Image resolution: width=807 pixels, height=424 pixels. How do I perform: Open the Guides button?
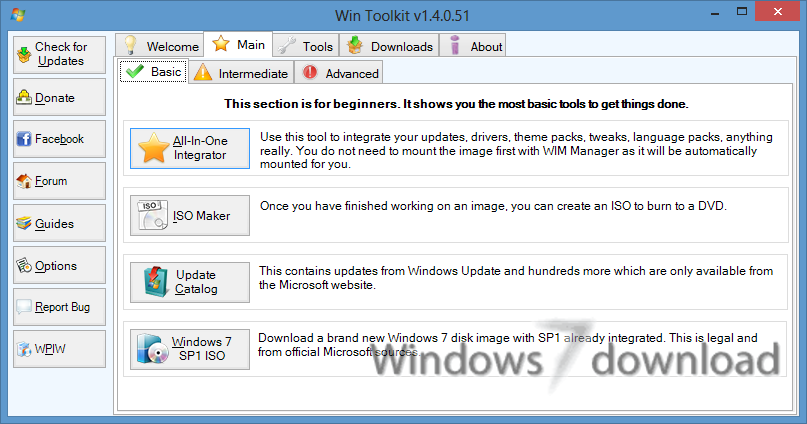point(59,223)
